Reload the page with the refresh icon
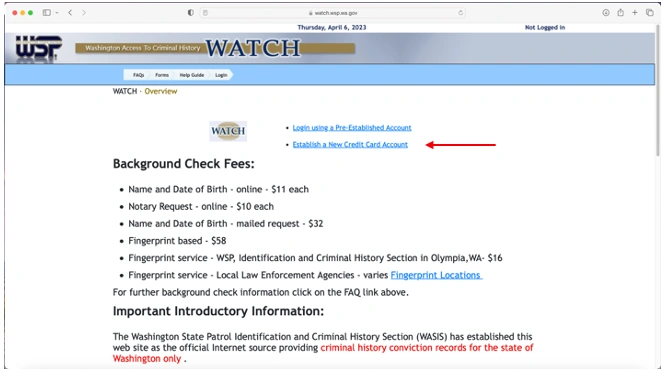 click(460, 13)
